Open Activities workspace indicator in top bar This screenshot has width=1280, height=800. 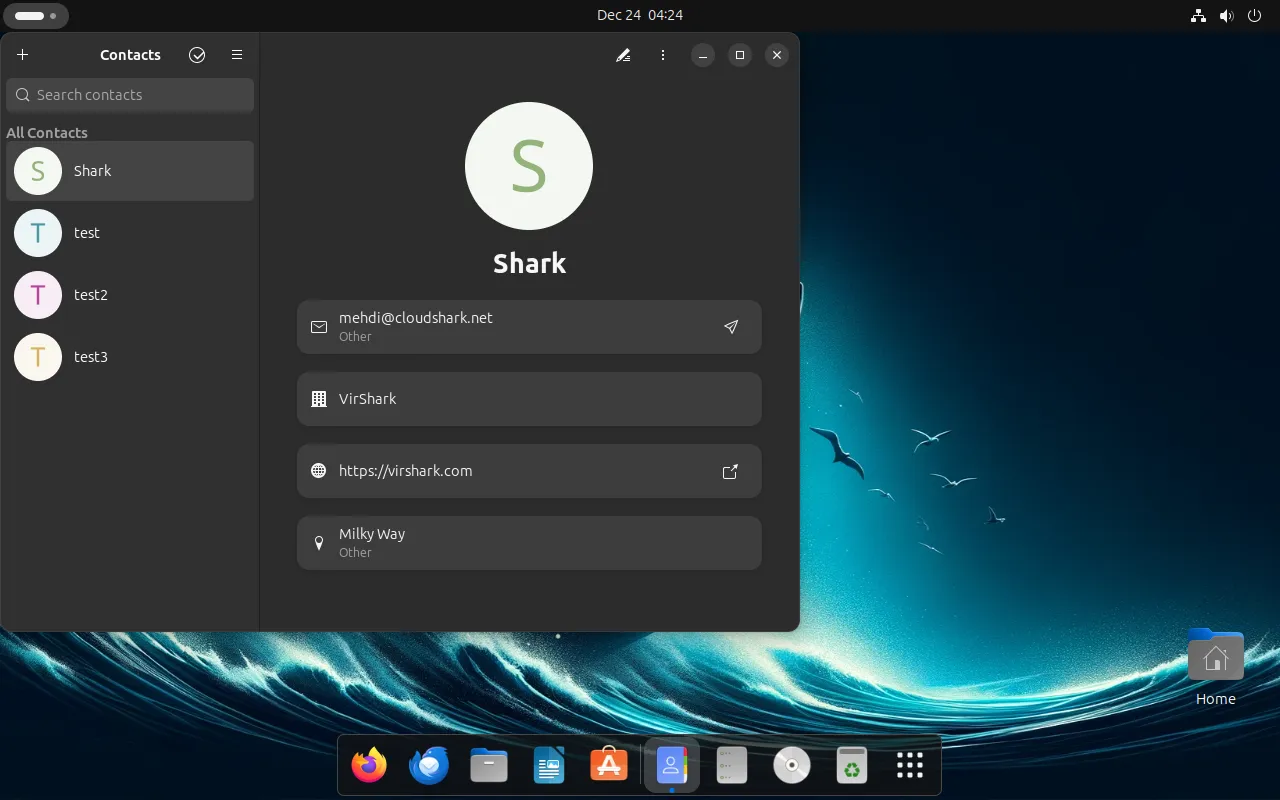(36, 16)
